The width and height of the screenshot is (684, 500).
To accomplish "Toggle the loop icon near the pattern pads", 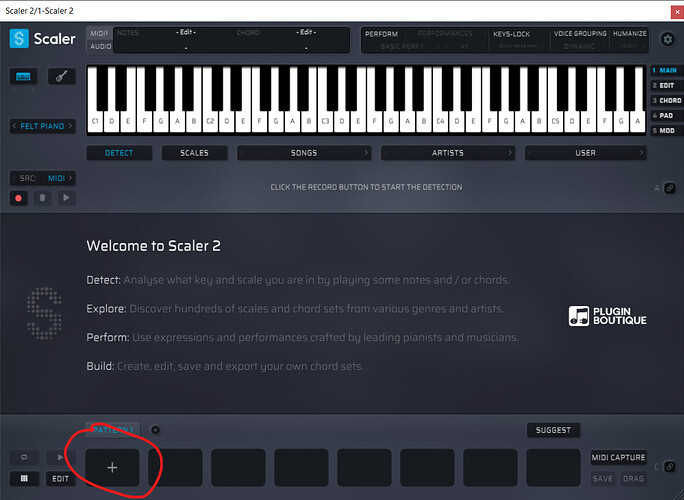I will [x=24, y=457].
